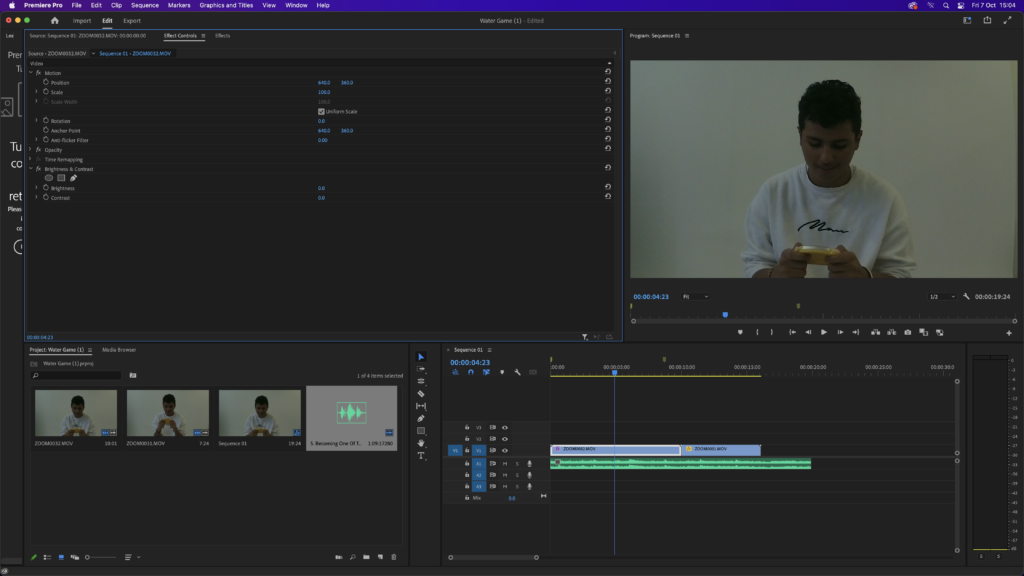Select the Selection tool arrow
Viewport: 1024px width, 576px height.
(x=421, y=357)
